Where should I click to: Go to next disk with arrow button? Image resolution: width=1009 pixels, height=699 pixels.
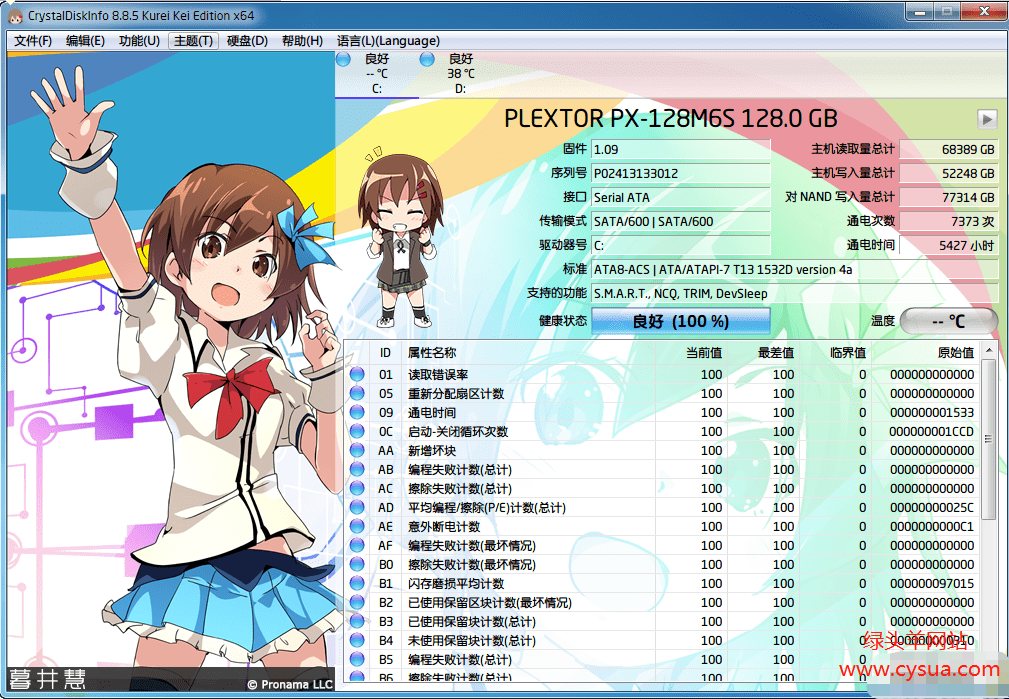point(987,119)
